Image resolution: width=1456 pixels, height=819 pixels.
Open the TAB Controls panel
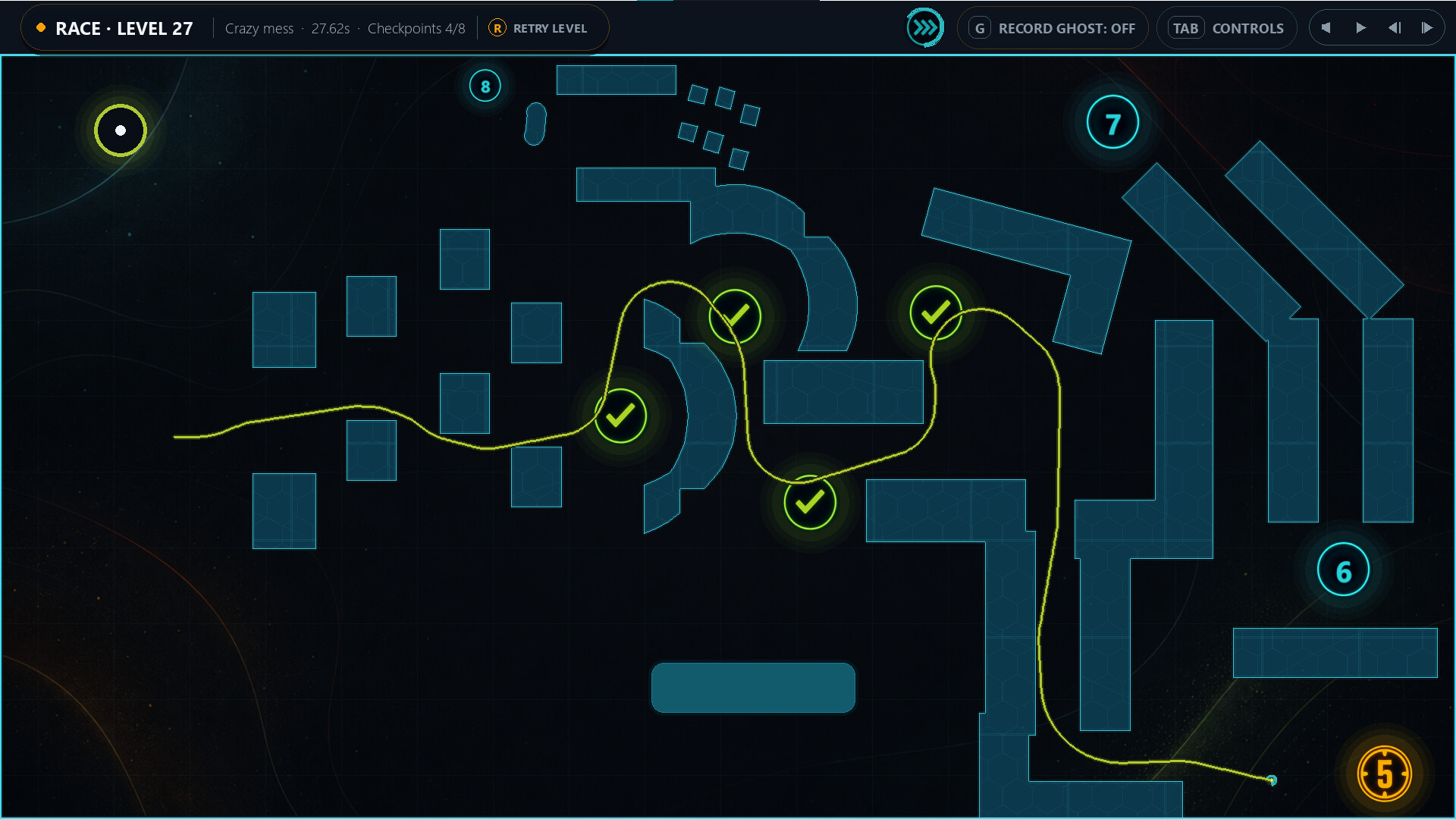click(1226, 28)
